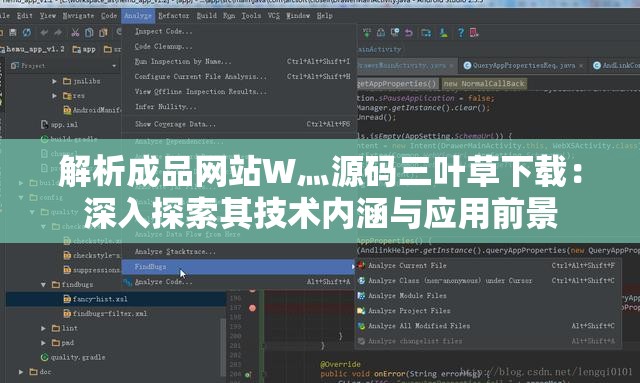Click the Synchronize refresh toolbar icon
The image size is (640, 383).
(27, 33)
